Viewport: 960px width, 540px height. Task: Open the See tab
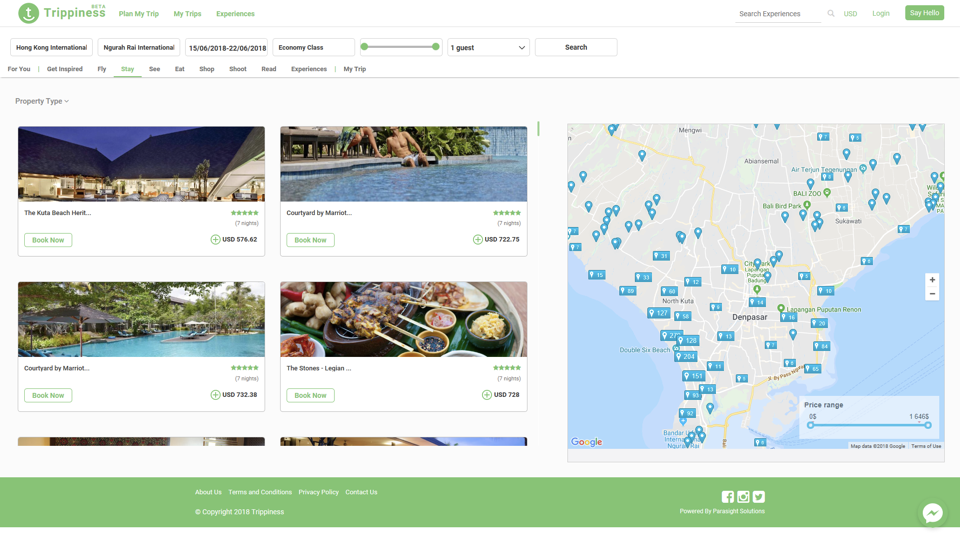coord(154,69)
